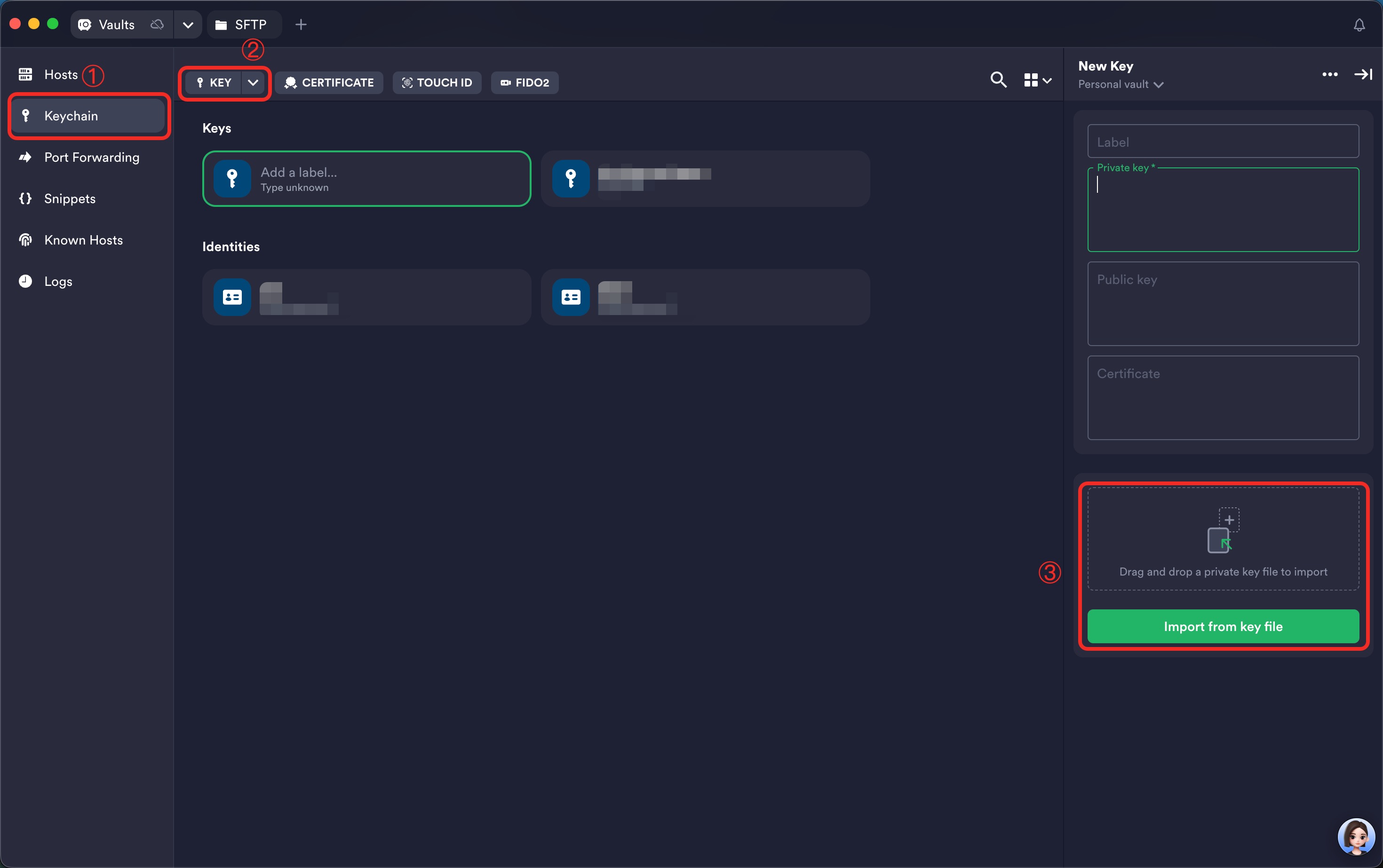This screenshot has height=868, width=1383.
Task: Go to Known Hosts section
Action: (x=83, y=240)
